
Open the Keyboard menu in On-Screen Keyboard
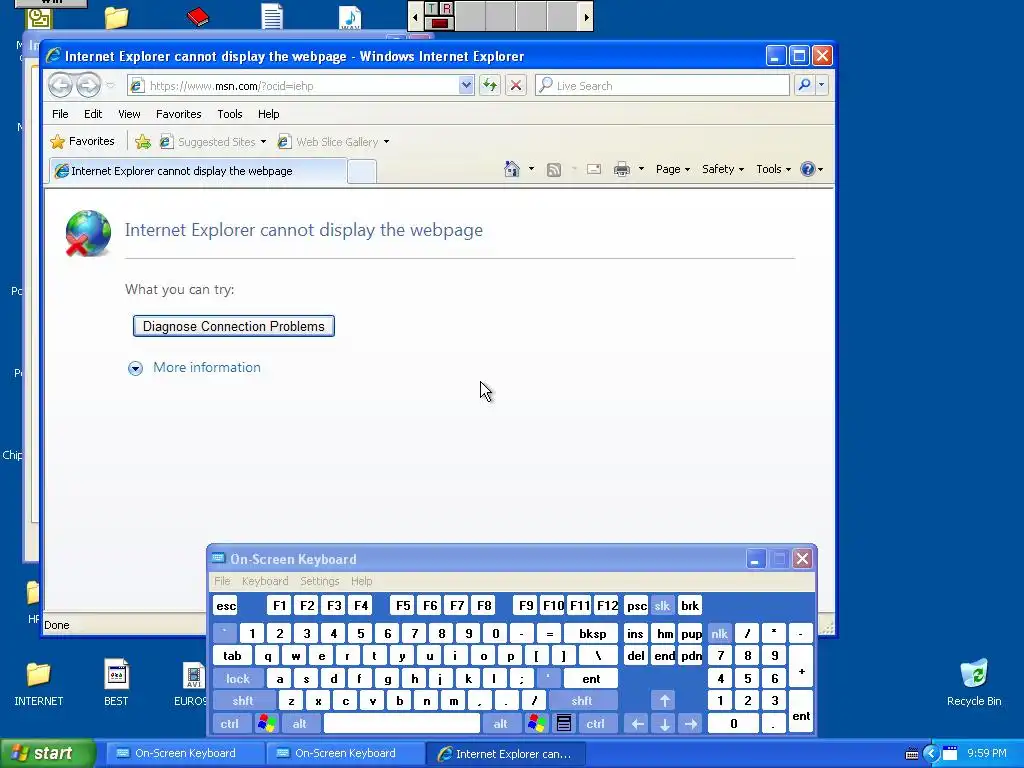(x=264, y=581)
